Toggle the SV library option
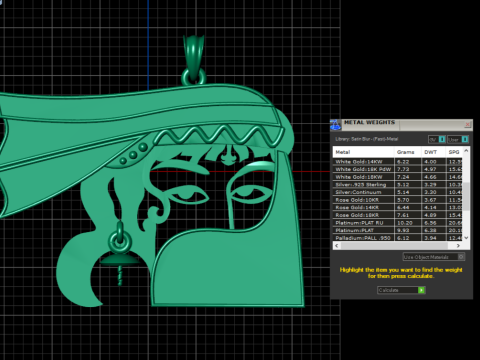The width and height of the screenshot is (480, 360). point(437,139)
